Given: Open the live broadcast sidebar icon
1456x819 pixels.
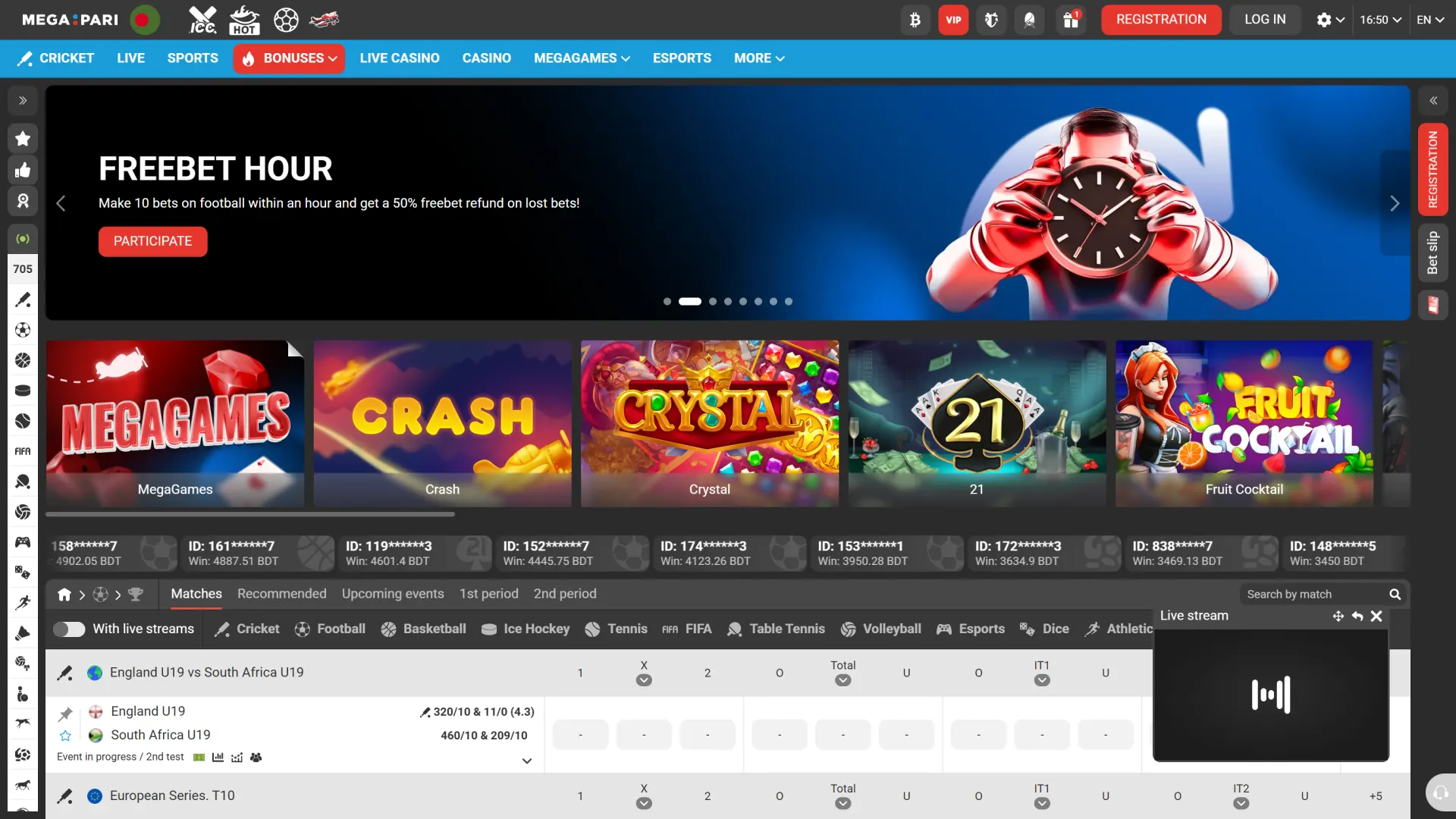Looking at the screenshot, I should [23, 239].
